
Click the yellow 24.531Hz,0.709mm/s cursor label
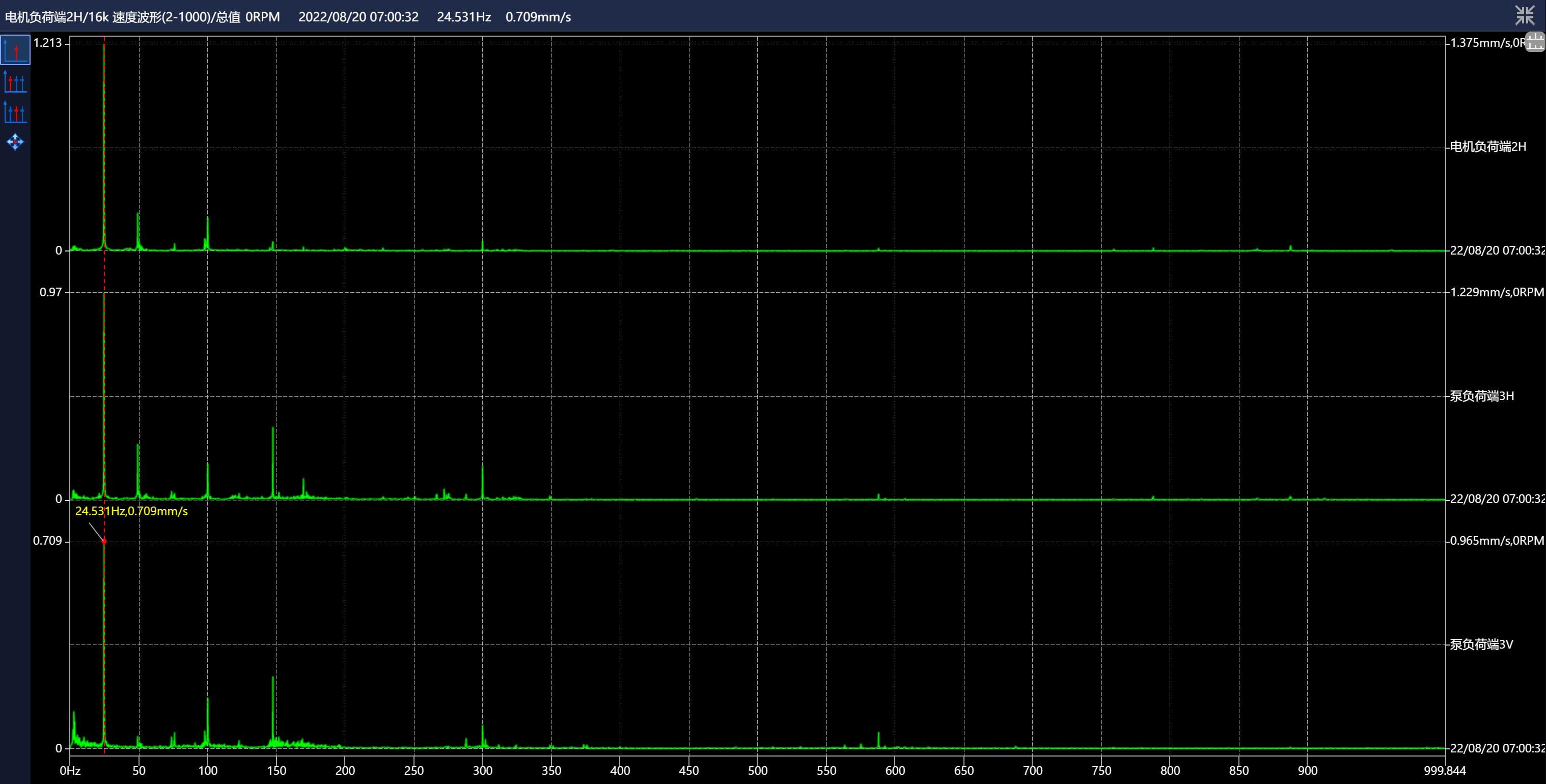131,511
